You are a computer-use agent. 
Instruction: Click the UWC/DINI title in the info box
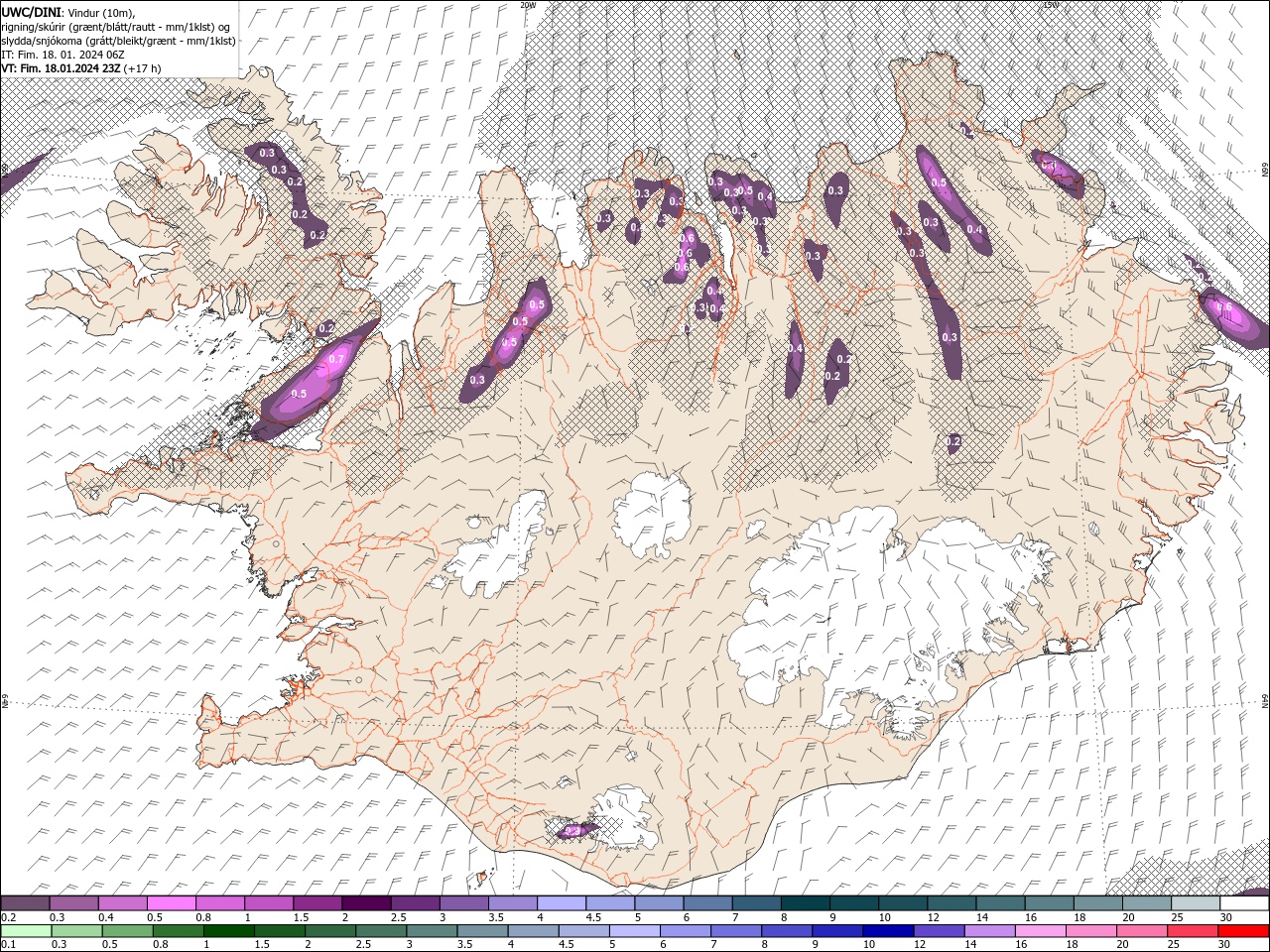[x=33, y=12]
